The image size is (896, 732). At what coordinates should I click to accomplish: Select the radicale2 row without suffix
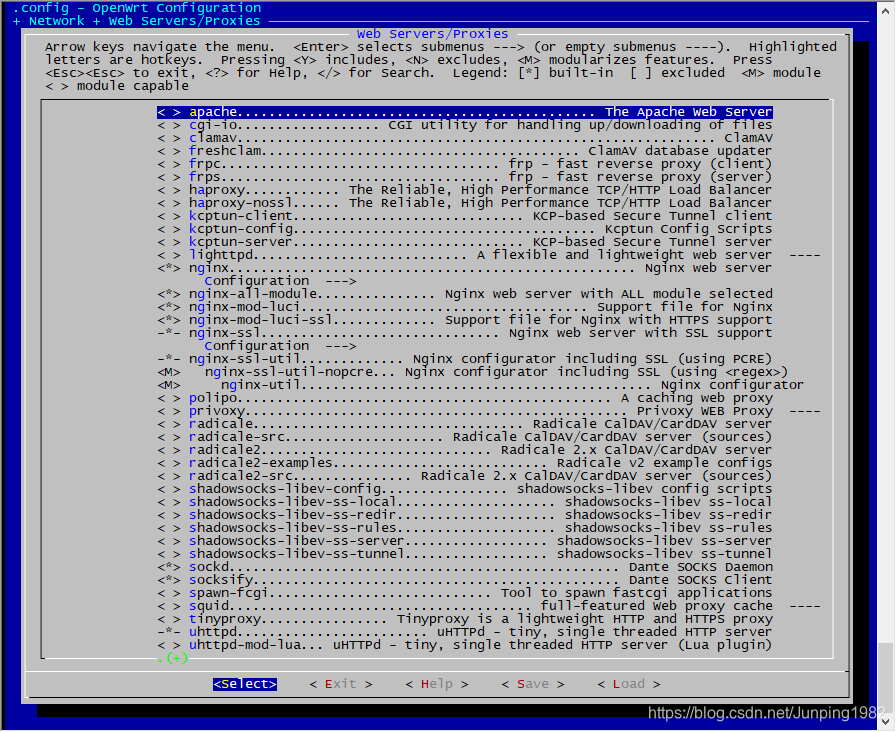pyautogui.click(x=465, y=450)
